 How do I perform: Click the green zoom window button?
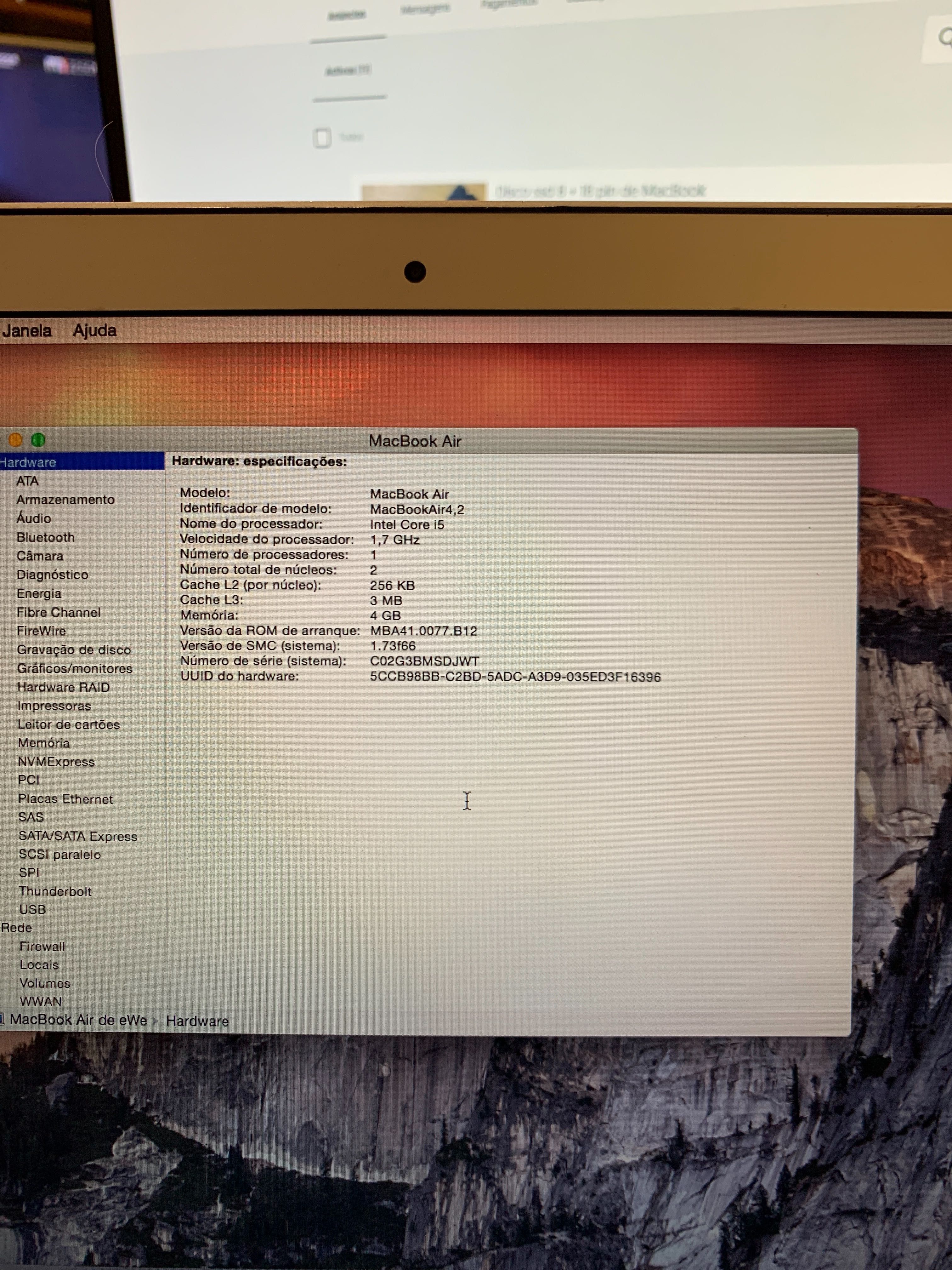tap(38, 440)
